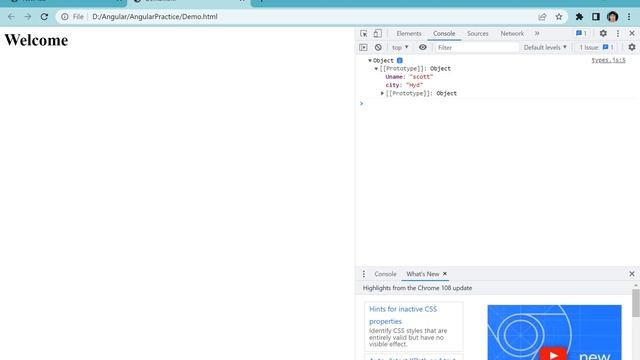Viewport: 640px width, 360px height.
Task: Click the What's New scrollbar
Action: point(636,302)
